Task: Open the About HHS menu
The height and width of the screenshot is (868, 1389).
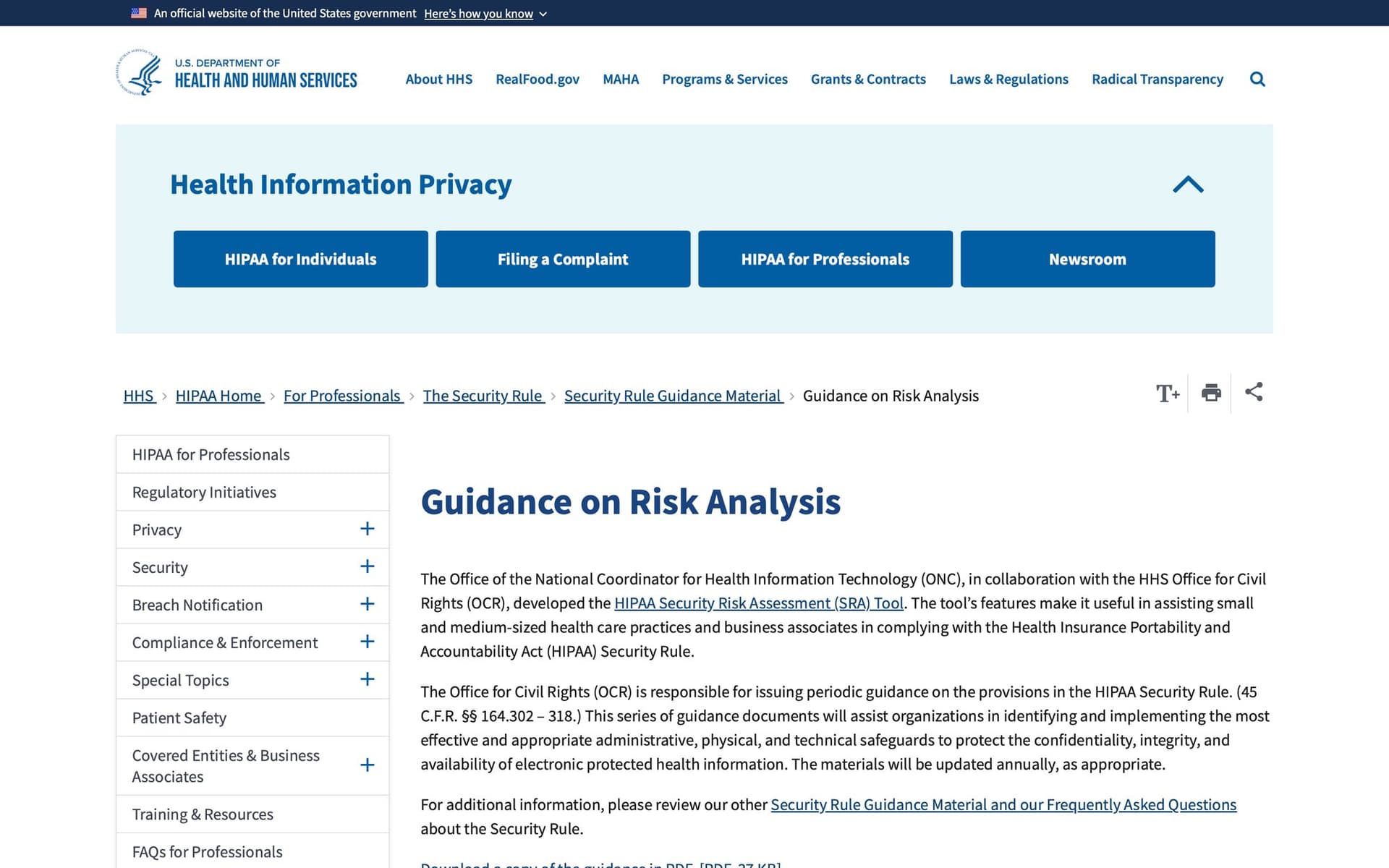Action: click(x=438, y=80)
